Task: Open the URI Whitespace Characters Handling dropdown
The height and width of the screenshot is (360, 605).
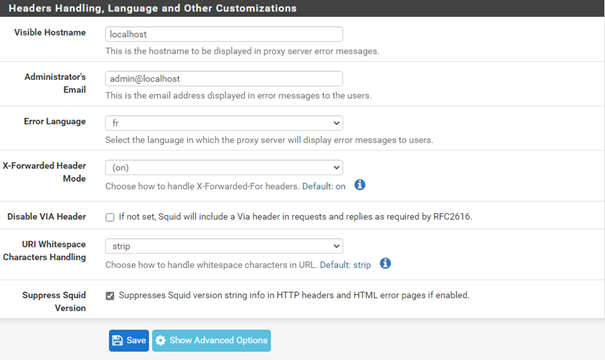Action: (224, 246)
